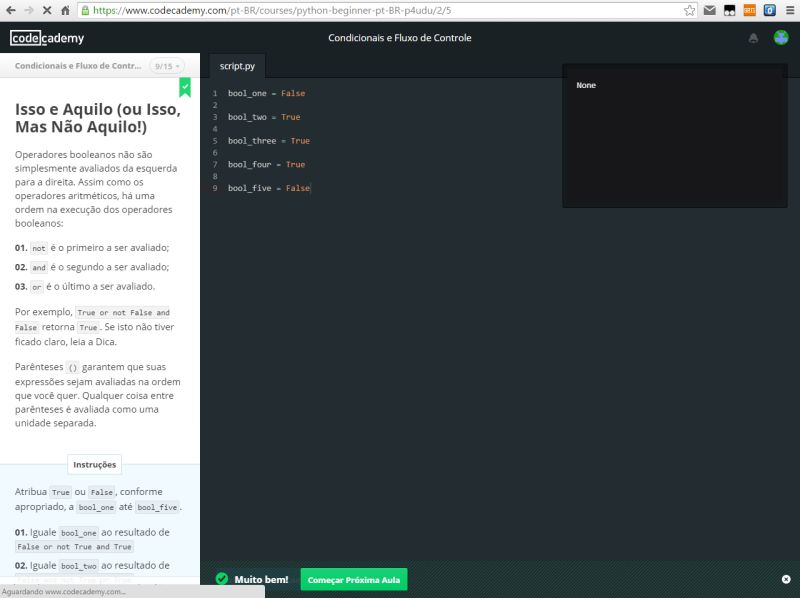Open the profile globe avatar menu
Viewport: 800px width, 598px height.
tap(781, 37)
